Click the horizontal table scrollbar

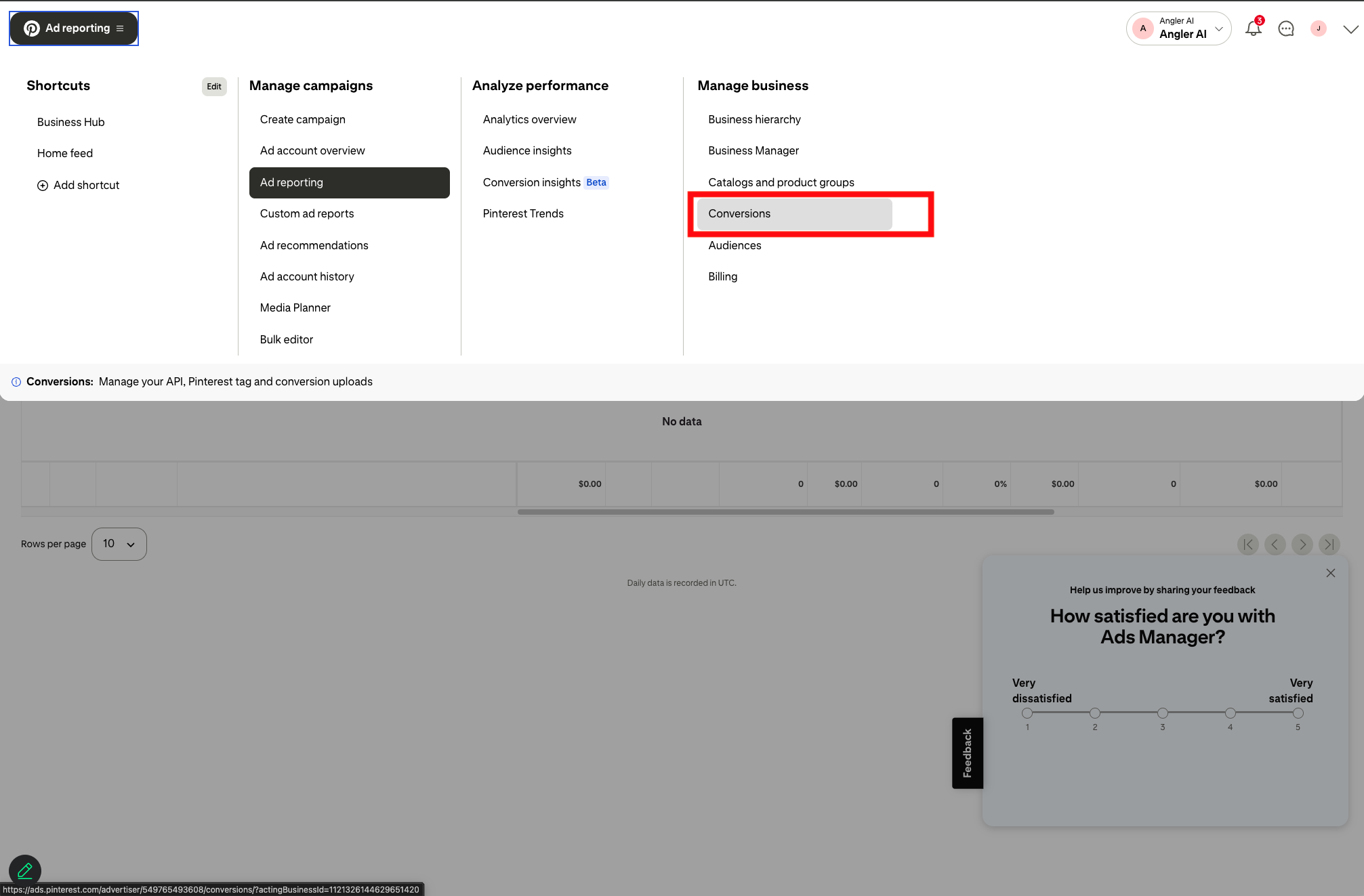pyautogui.click(x=785, y=512)
